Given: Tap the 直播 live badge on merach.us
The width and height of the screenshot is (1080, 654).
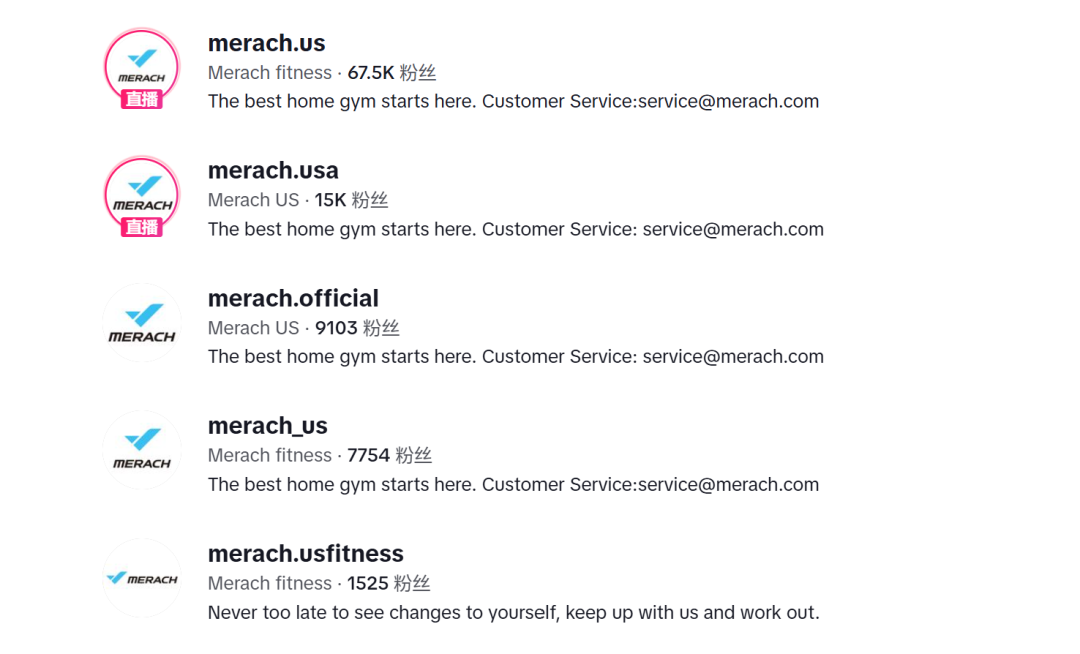Looking at the screenshot, I should [x=141, y=100].
